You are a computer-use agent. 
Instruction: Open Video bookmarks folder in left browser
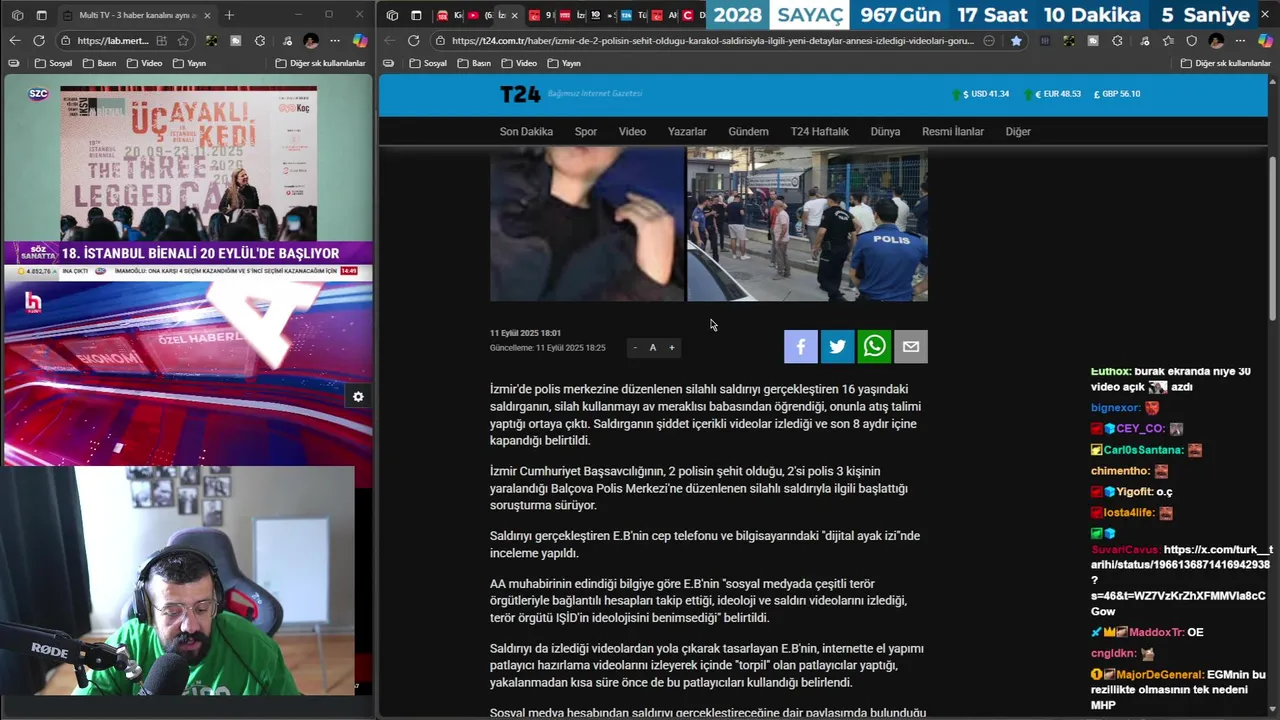(145, 63)
